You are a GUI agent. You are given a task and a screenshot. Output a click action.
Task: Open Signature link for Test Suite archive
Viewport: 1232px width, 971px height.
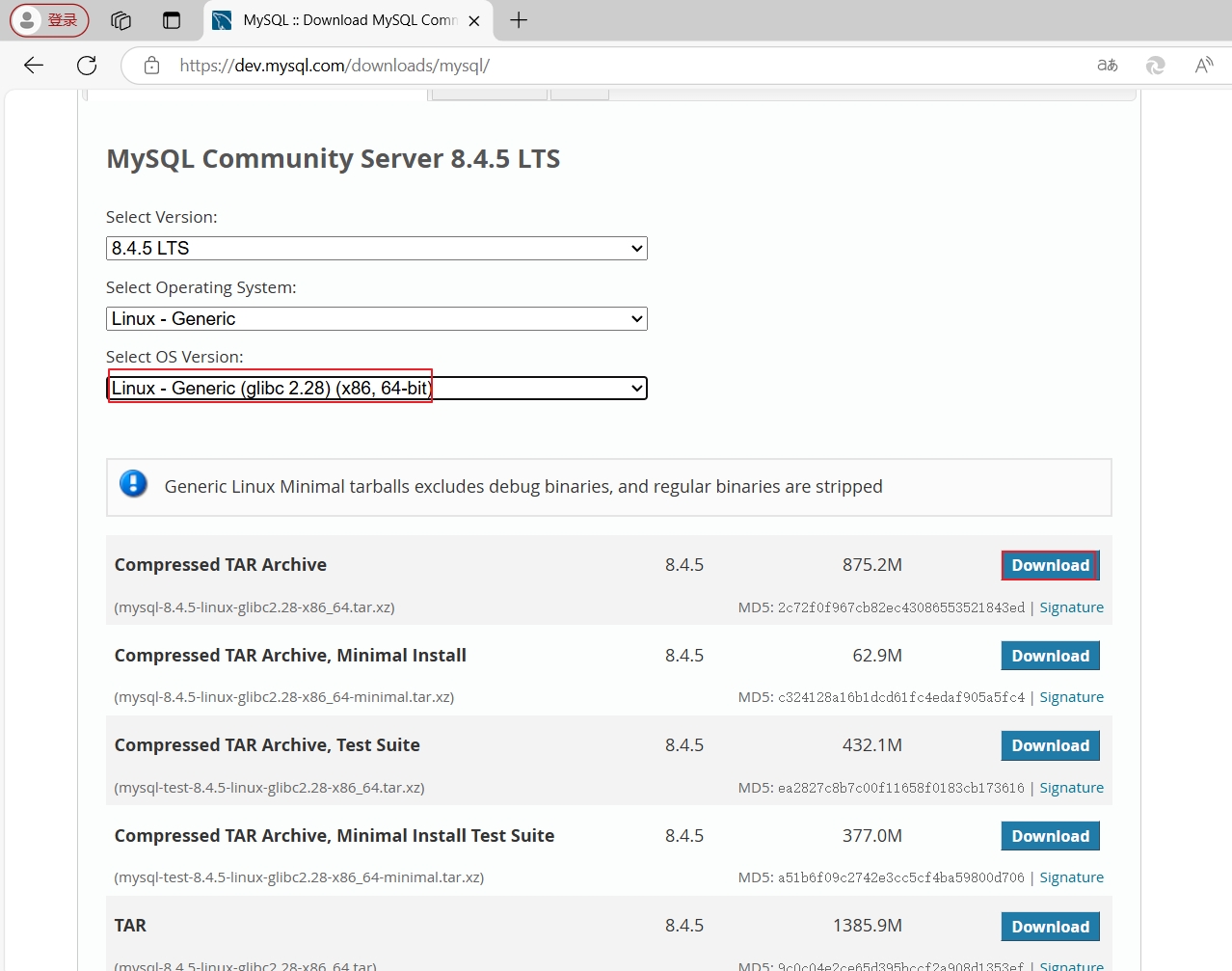click(1071, 788)
